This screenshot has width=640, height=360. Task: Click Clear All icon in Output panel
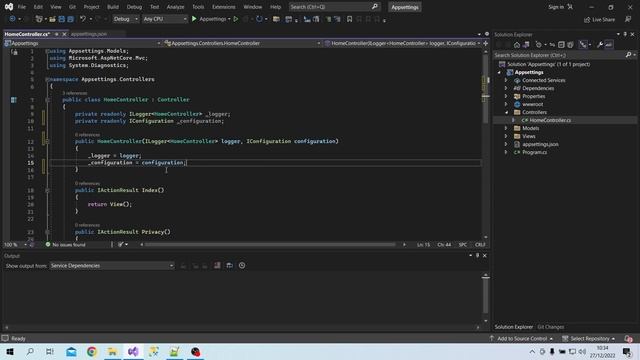[x=217, y=266]
